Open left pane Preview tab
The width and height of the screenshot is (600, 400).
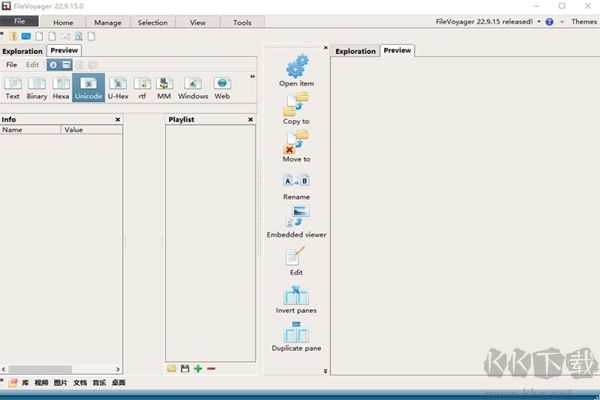click(64, 51)
